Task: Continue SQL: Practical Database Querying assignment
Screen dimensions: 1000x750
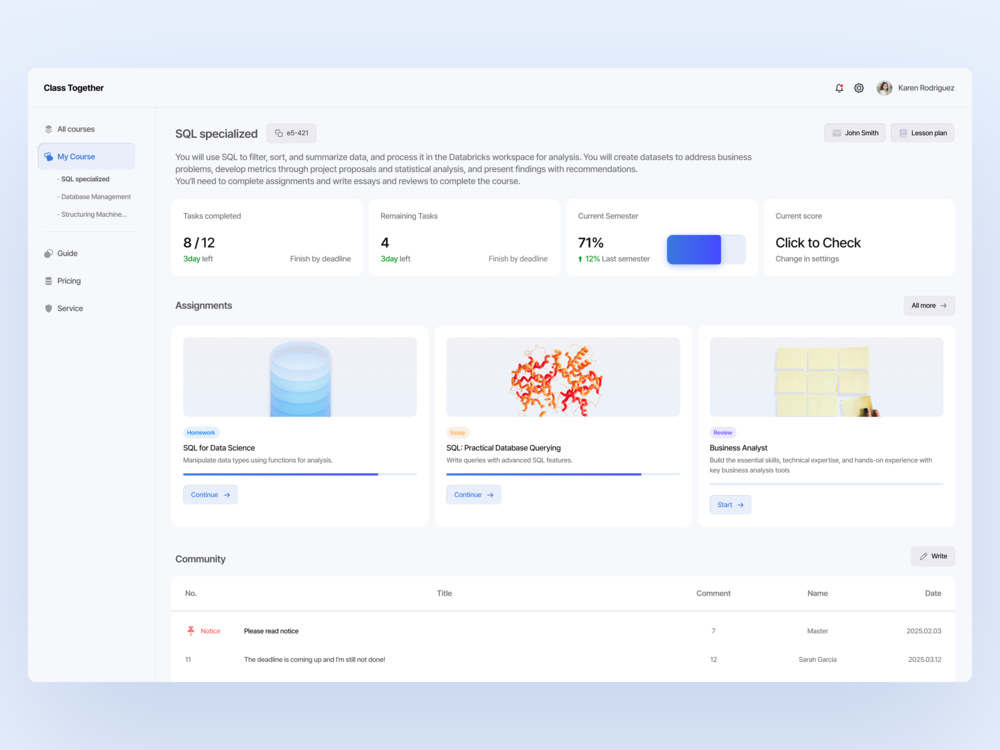Action: tap(473, 494)
